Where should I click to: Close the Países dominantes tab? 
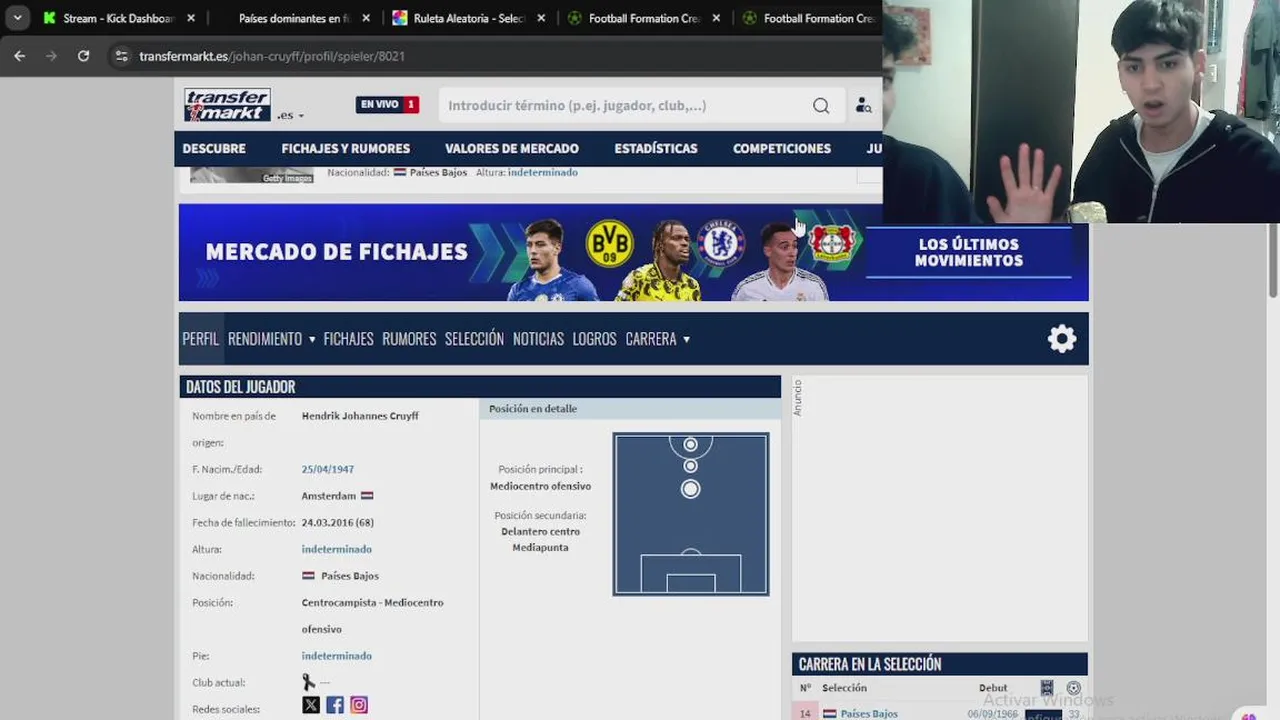point(366,18)
